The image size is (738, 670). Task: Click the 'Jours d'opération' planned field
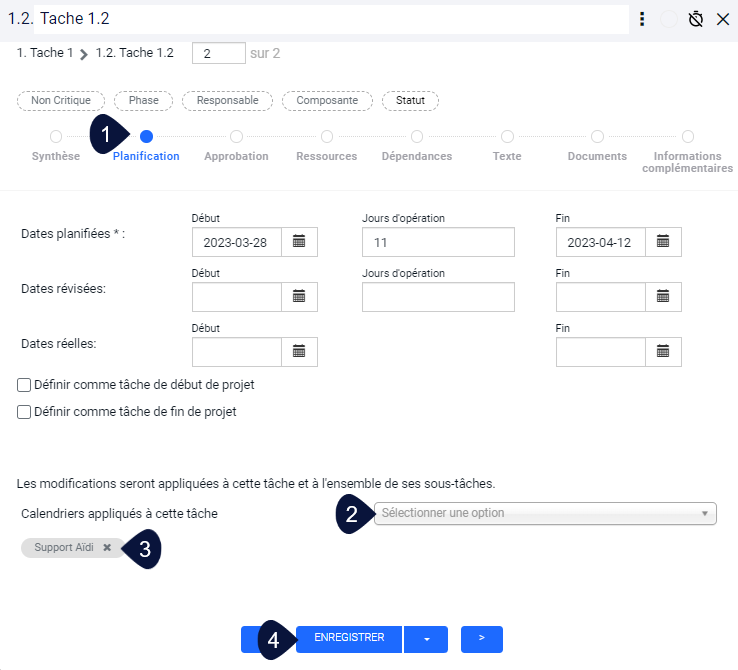tap(437, 242)
